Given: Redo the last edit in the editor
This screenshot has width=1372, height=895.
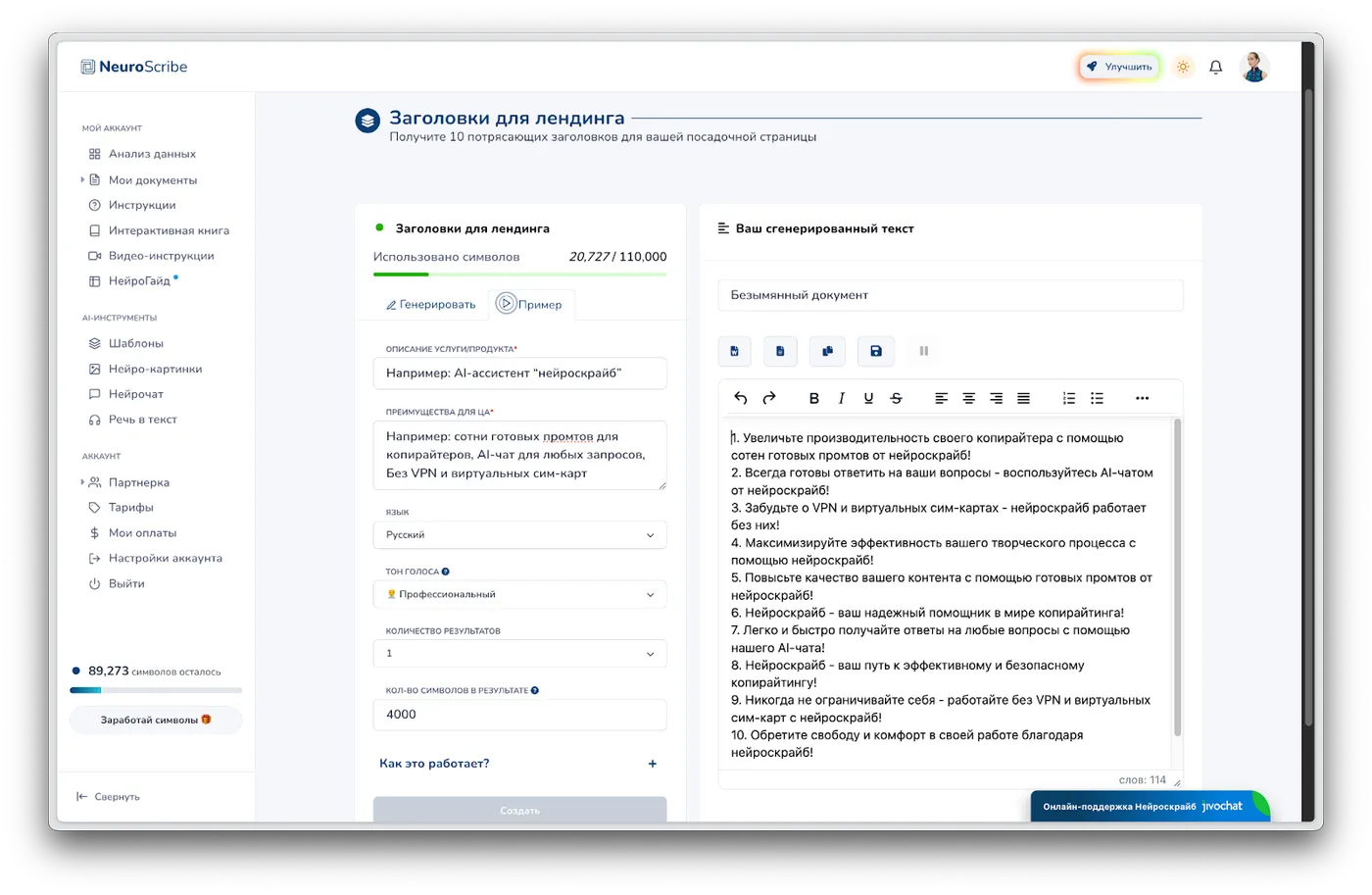Looking at the screenshot, I should 769,398.
